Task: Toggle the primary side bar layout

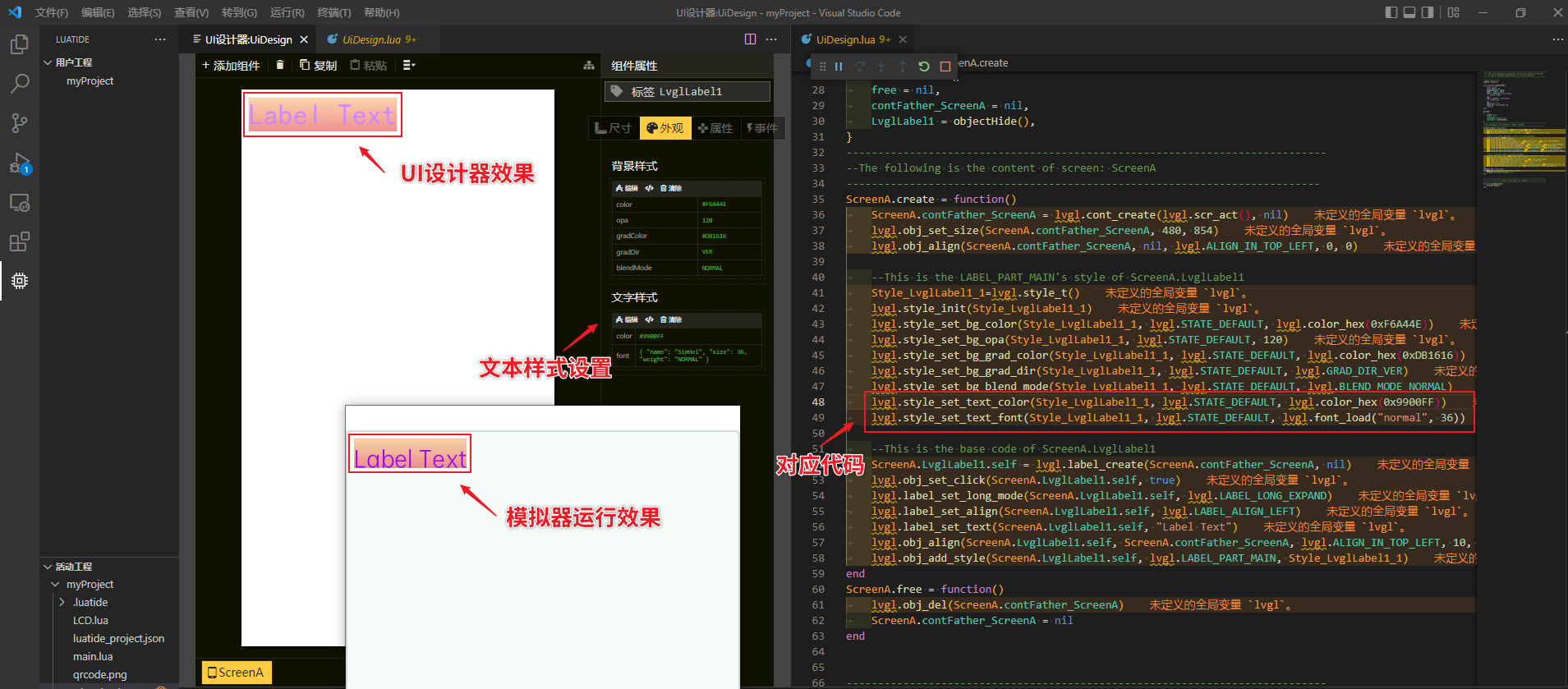Action: 1391,12
